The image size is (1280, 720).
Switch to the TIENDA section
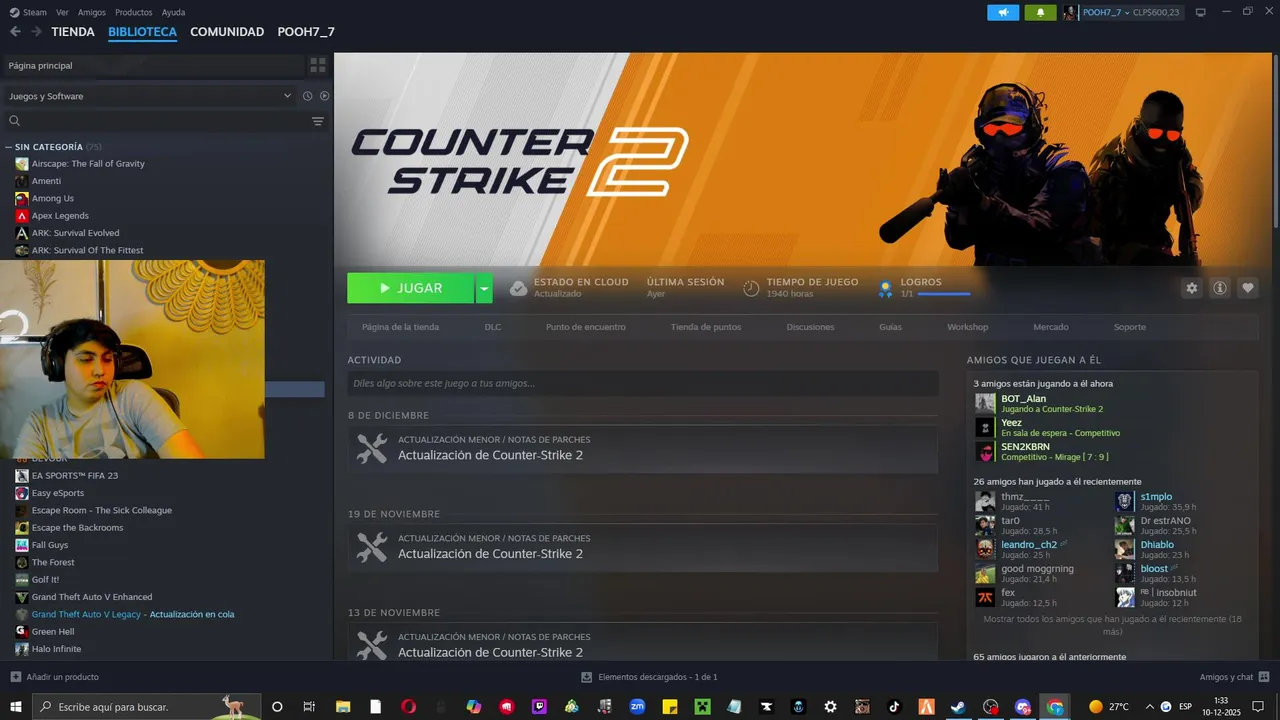tap(73, 32)
